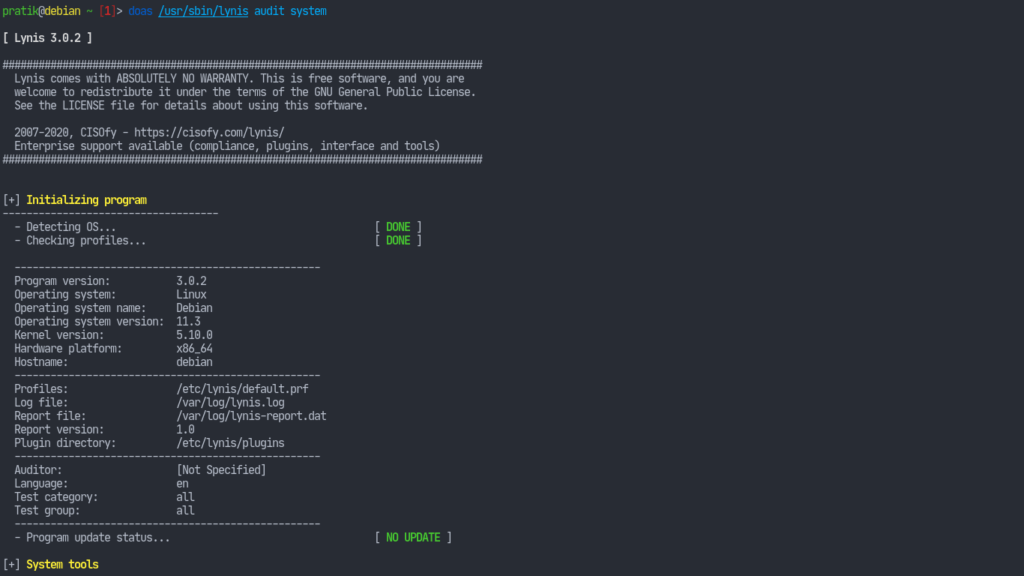The height and width of the screenshot is (576, 1024).
Task: Click Program version value '3.0.2'
Action: click(191, 281)
